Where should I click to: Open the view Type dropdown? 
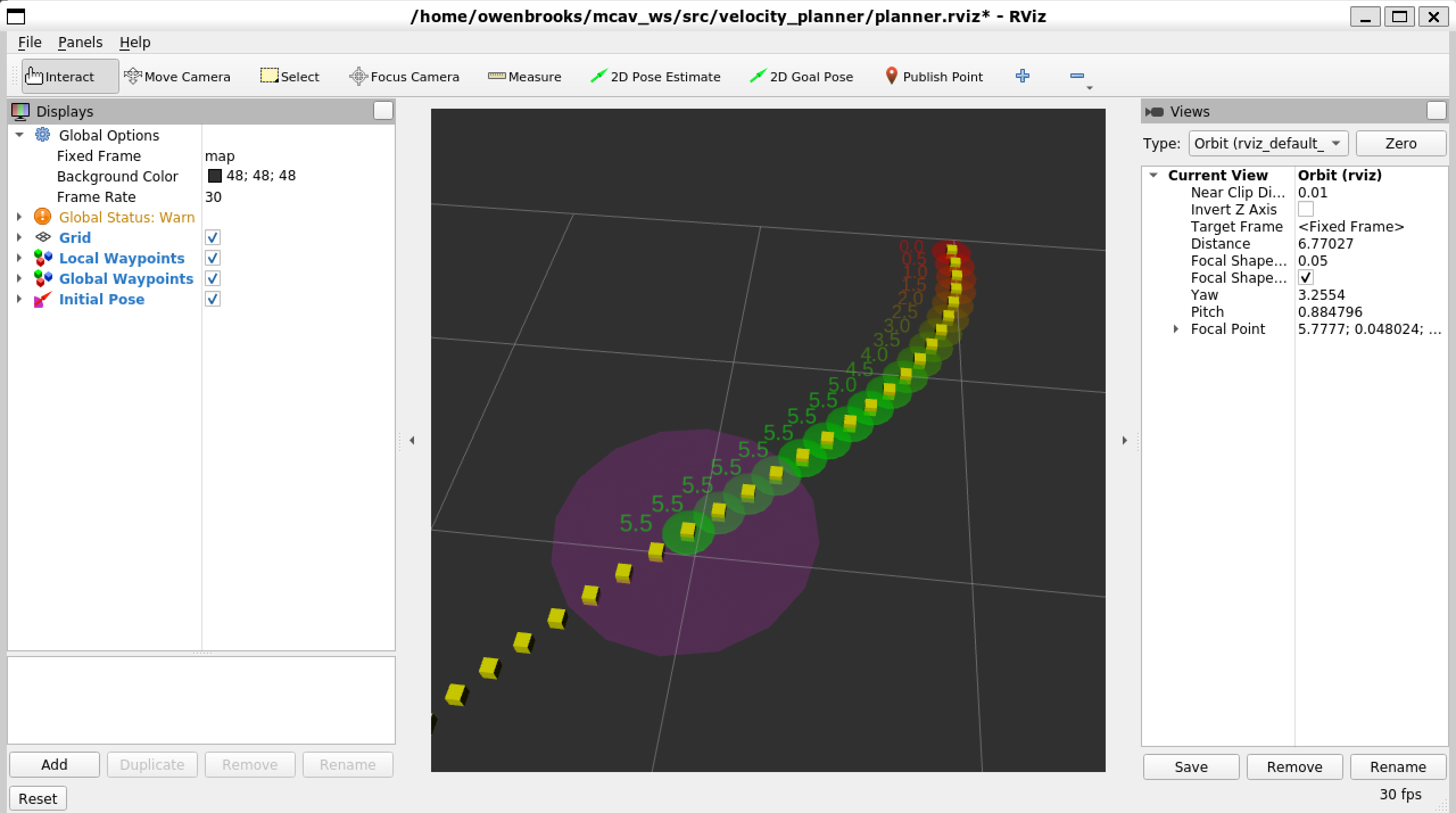pyautogui.click(x=1268, y=143)
